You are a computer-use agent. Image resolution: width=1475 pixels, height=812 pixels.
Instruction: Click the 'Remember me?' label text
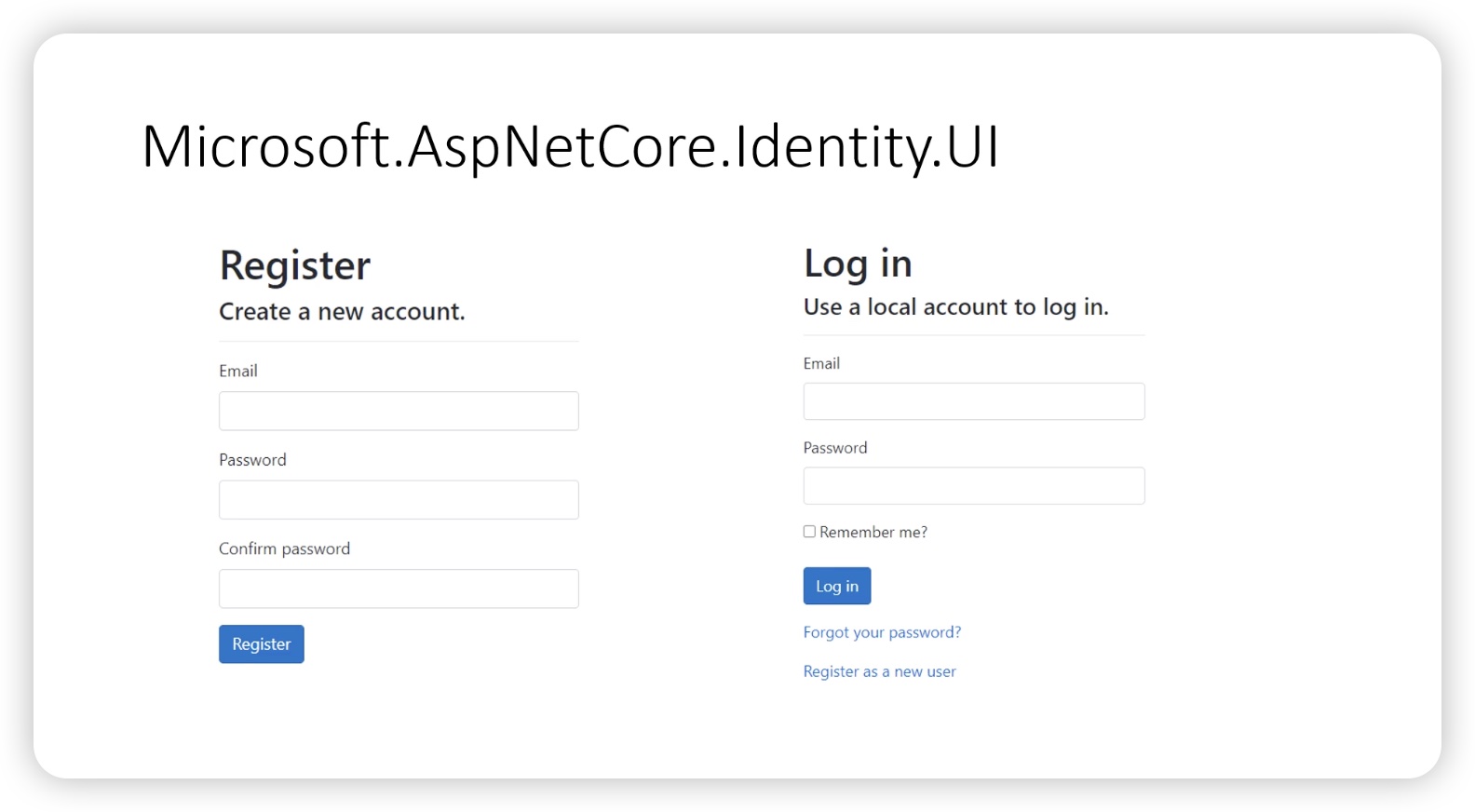(873, 532)
